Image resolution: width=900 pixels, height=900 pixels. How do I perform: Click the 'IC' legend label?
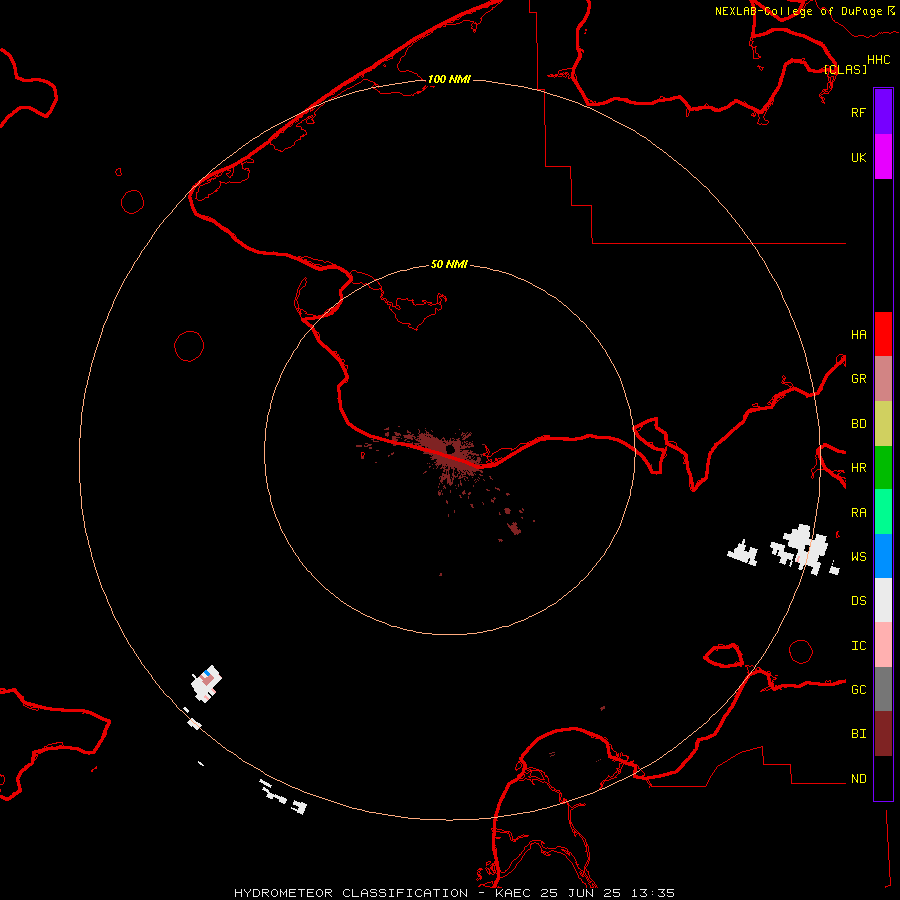pos(858,646)
